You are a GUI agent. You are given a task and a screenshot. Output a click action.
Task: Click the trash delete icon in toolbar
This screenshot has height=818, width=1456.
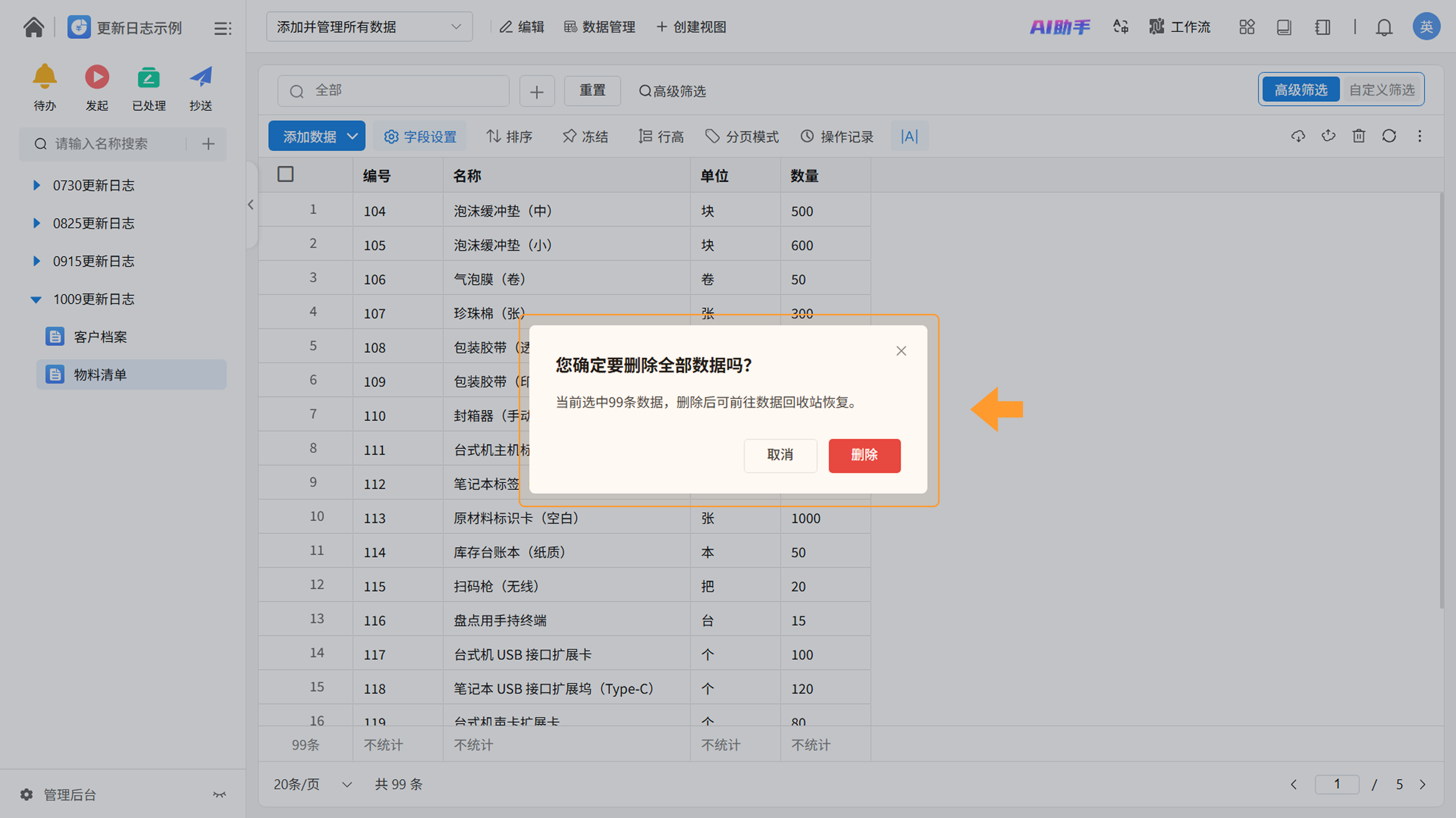point(1359,136)
